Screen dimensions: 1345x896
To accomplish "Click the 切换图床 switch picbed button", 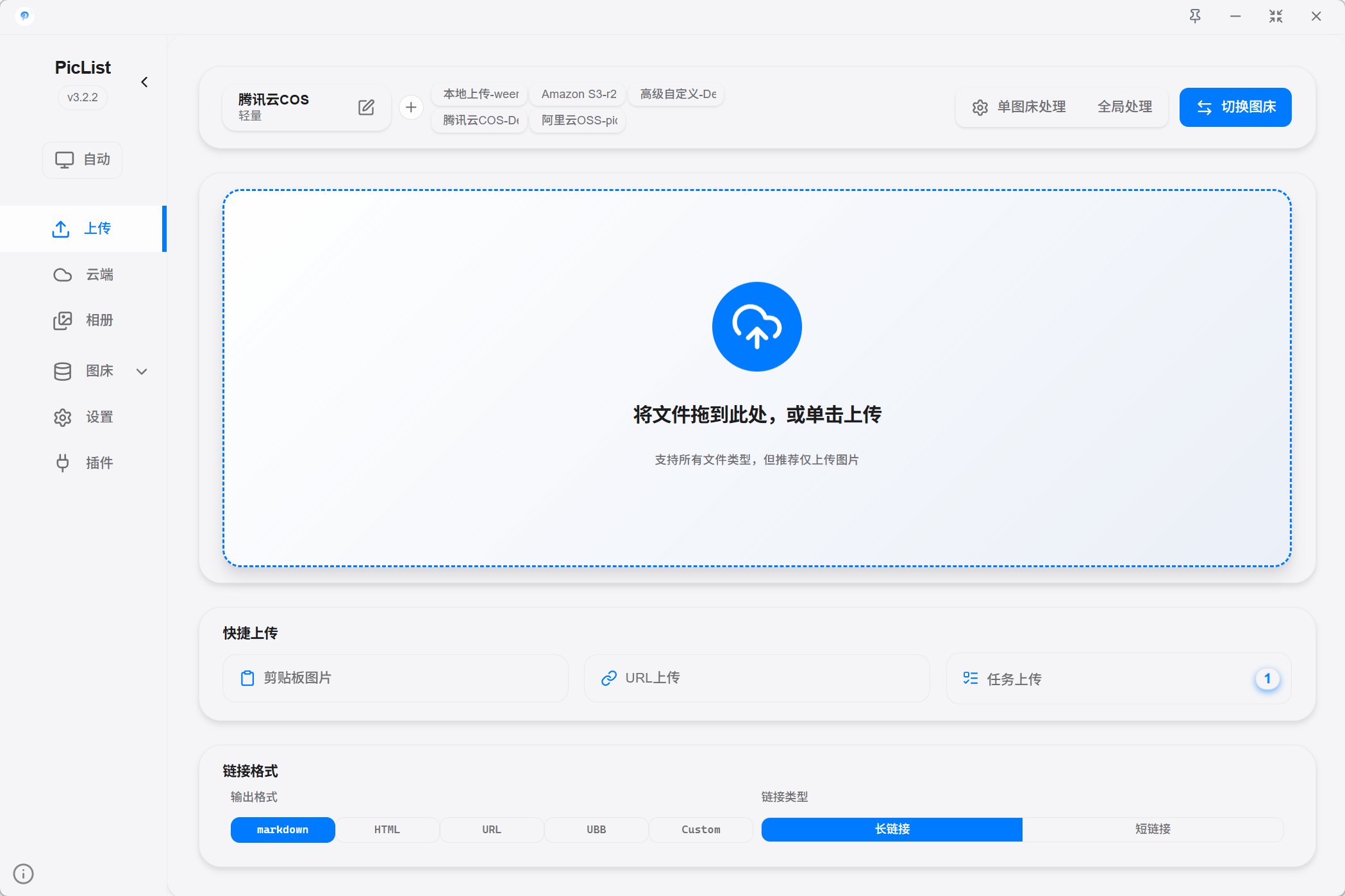I will (x=1235, y=107).
